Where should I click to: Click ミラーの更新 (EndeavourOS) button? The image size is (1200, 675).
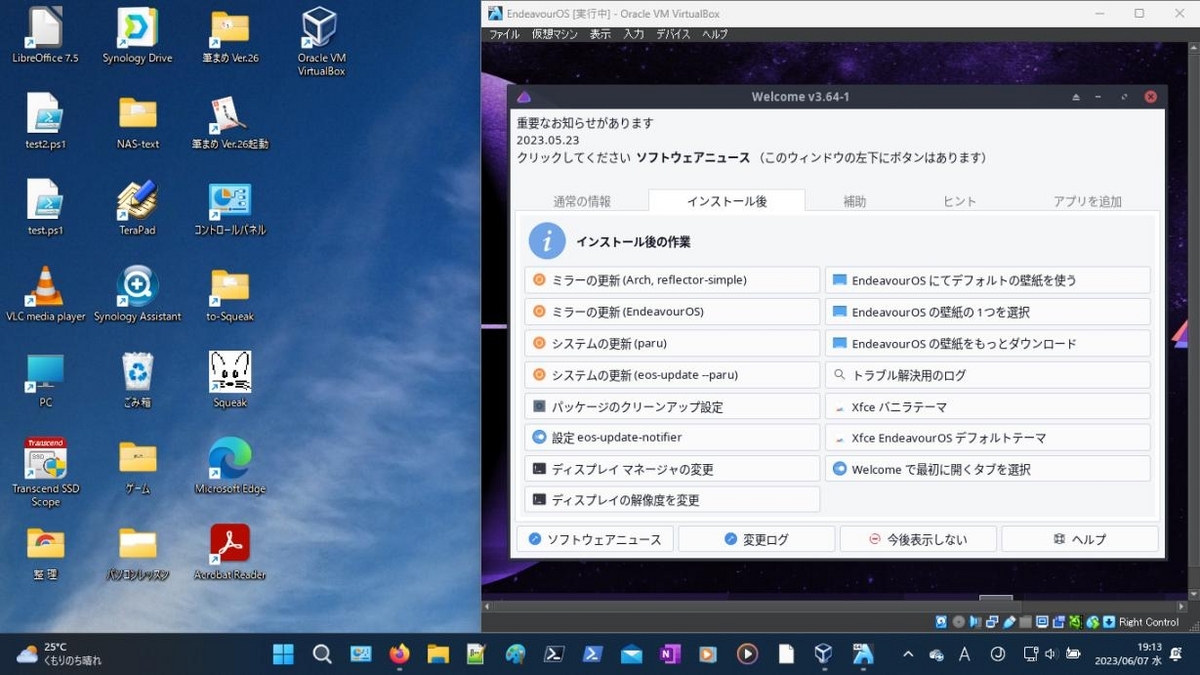pos(672,312)
